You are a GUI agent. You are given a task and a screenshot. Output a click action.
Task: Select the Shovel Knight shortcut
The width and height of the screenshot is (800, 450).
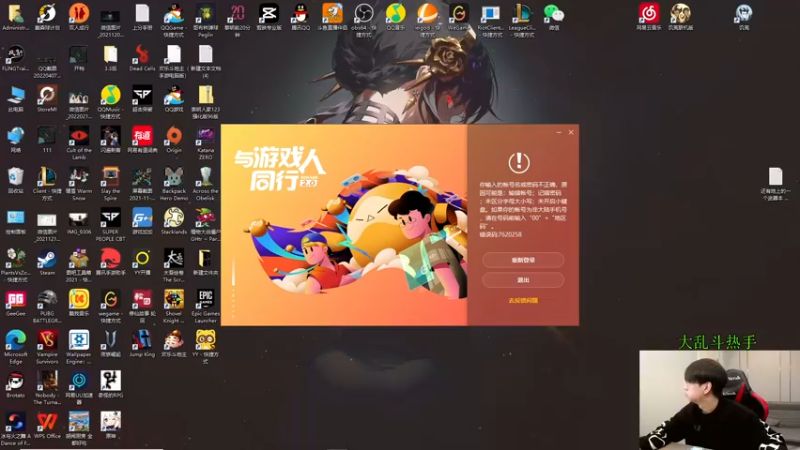point(174,307)
